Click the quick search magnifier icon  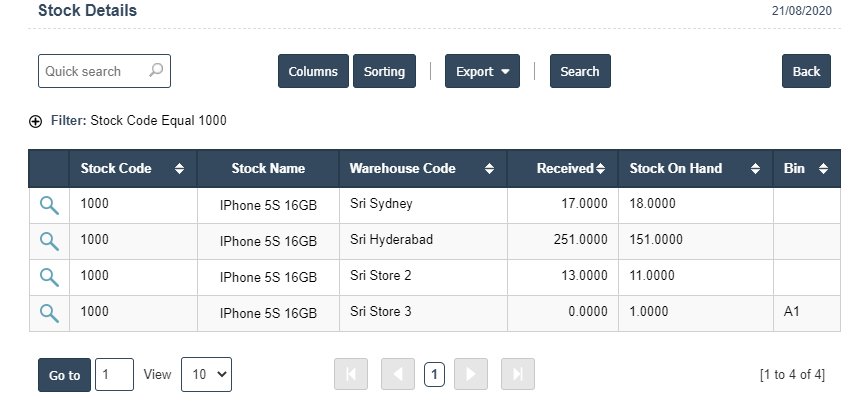(x=155, y=71)
